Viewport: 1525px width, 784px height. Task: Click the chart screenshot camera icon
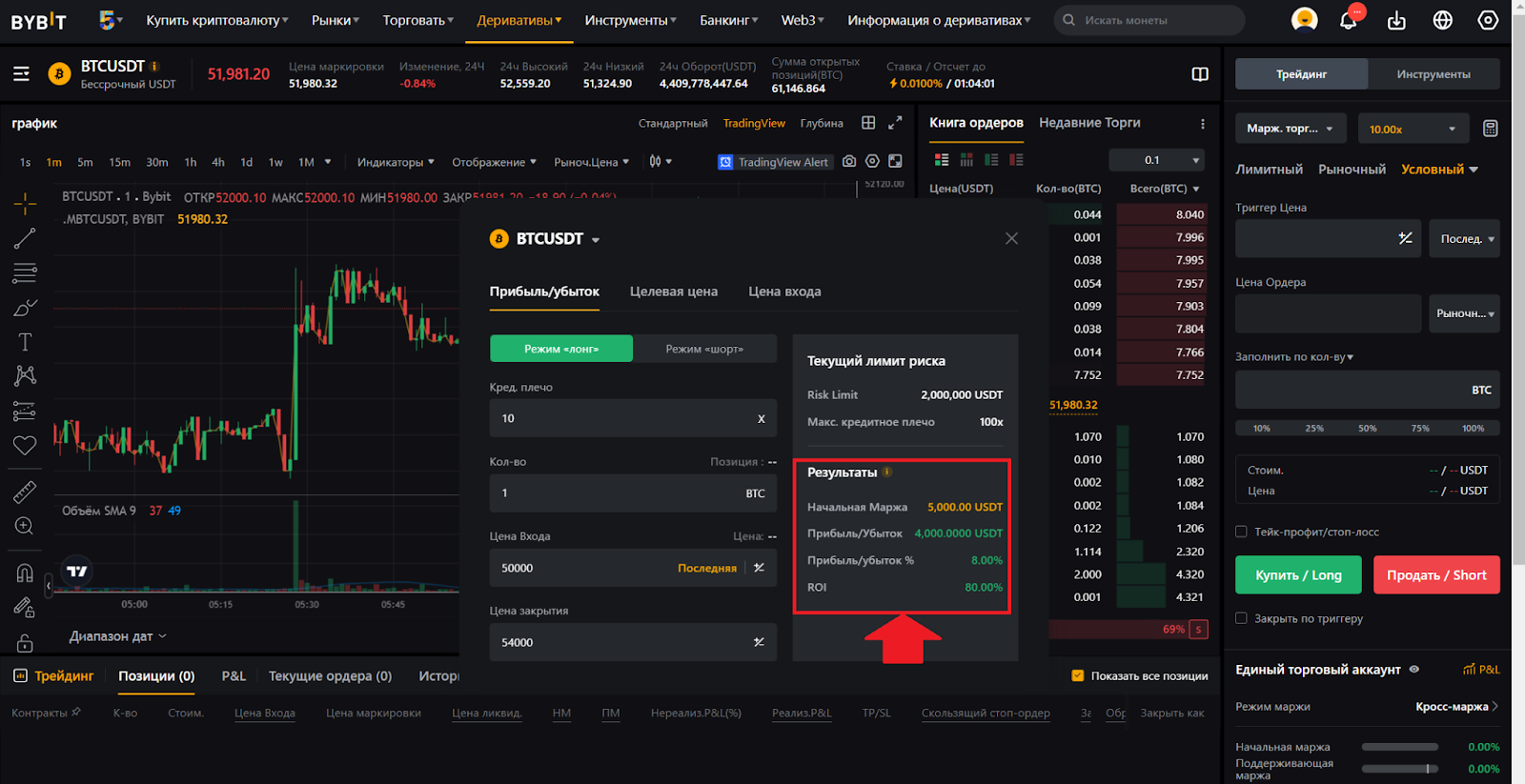849,162
